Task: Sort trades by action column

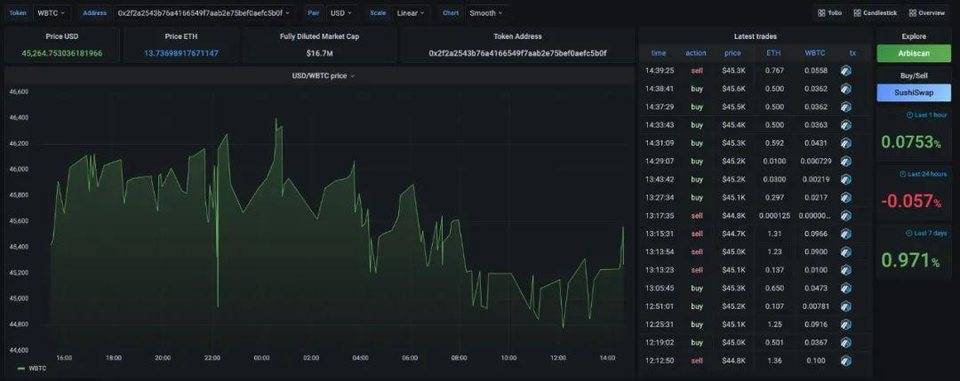Action: (x=696, y=53)
